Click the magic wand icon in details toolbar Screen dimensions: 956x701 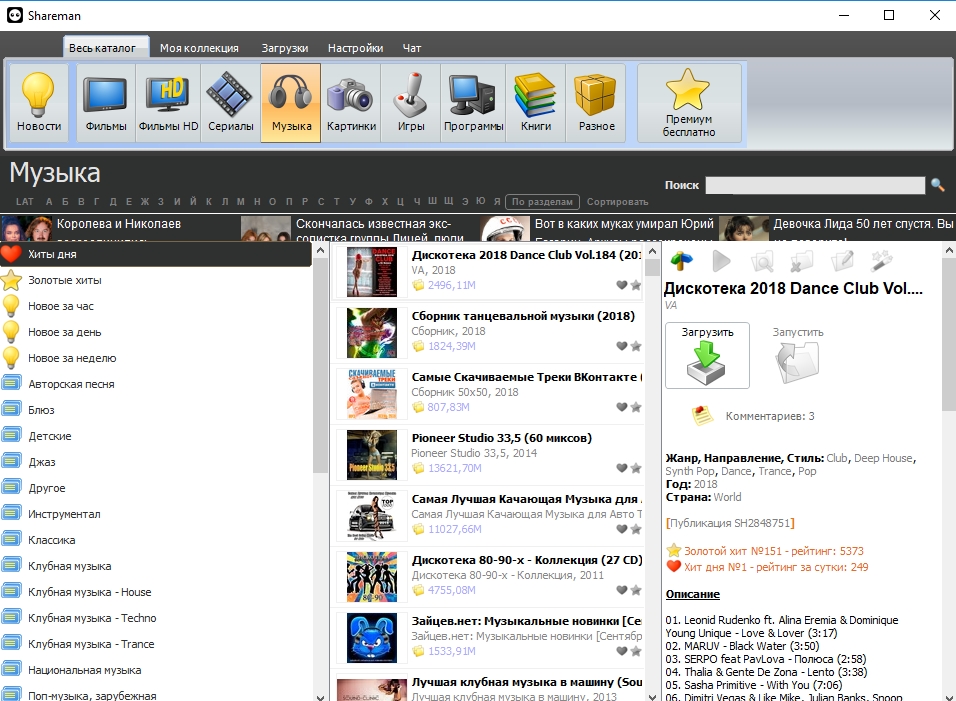click(882, 260)
